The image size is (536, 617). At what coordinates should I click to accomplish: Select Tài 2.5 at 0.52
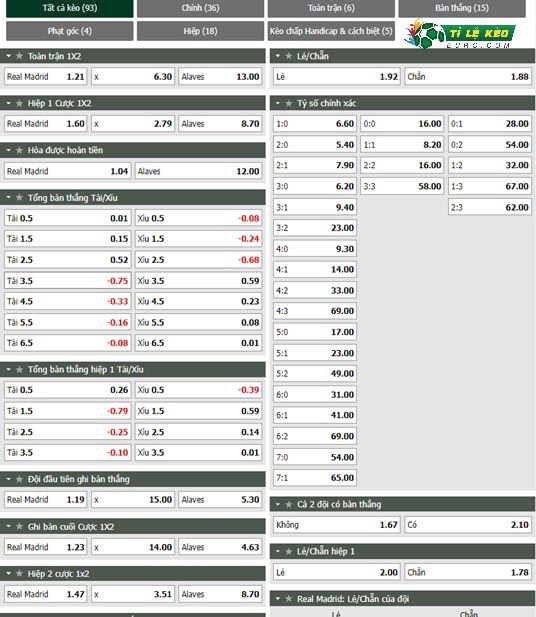coord(67,260)
